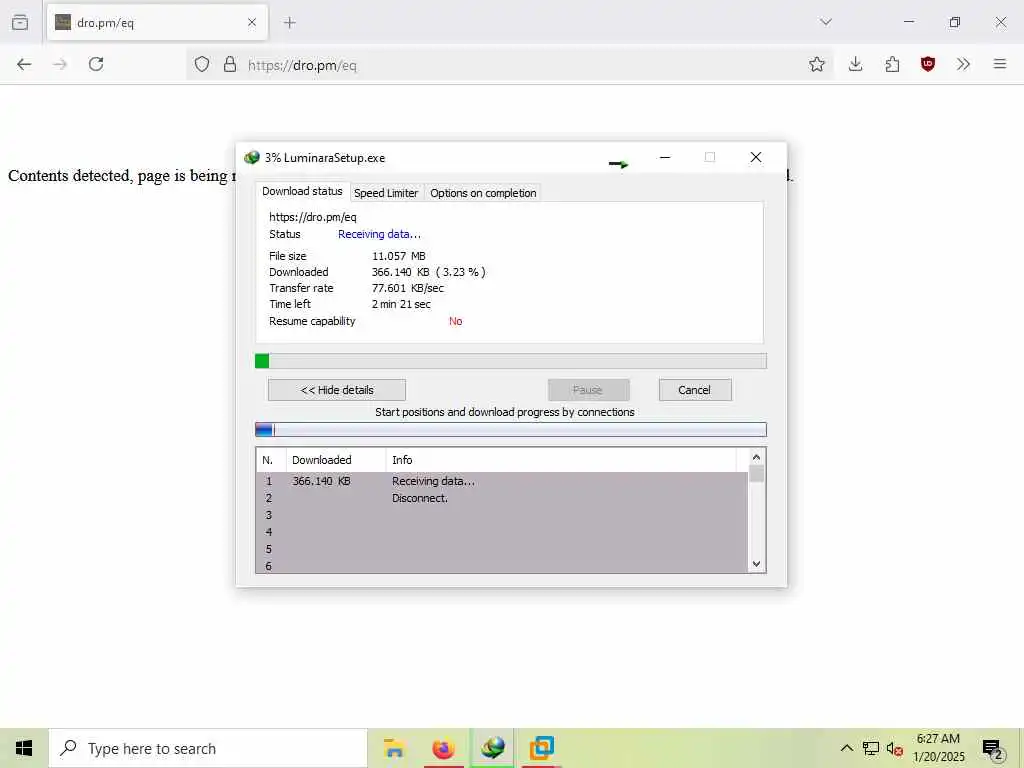Open a new tab with plus button
Image resolution: width=1024 pixels, height=768 pixels.
(x=289, y=23)
